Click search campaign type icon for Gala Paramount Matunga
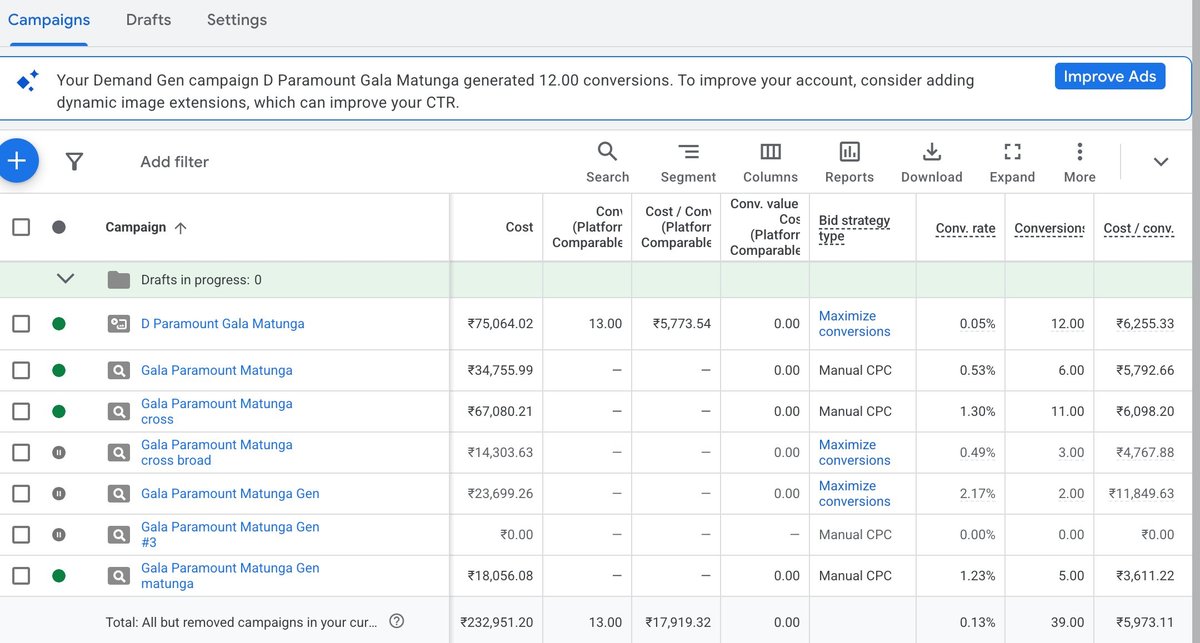1200x643 pixels. point(119,370)
